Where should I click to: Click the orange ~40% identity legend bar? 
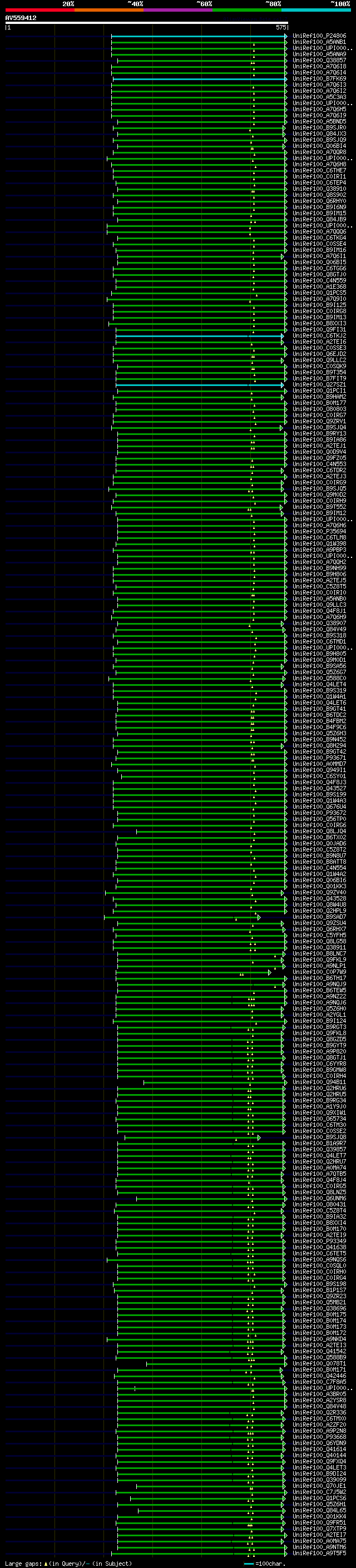110,11
